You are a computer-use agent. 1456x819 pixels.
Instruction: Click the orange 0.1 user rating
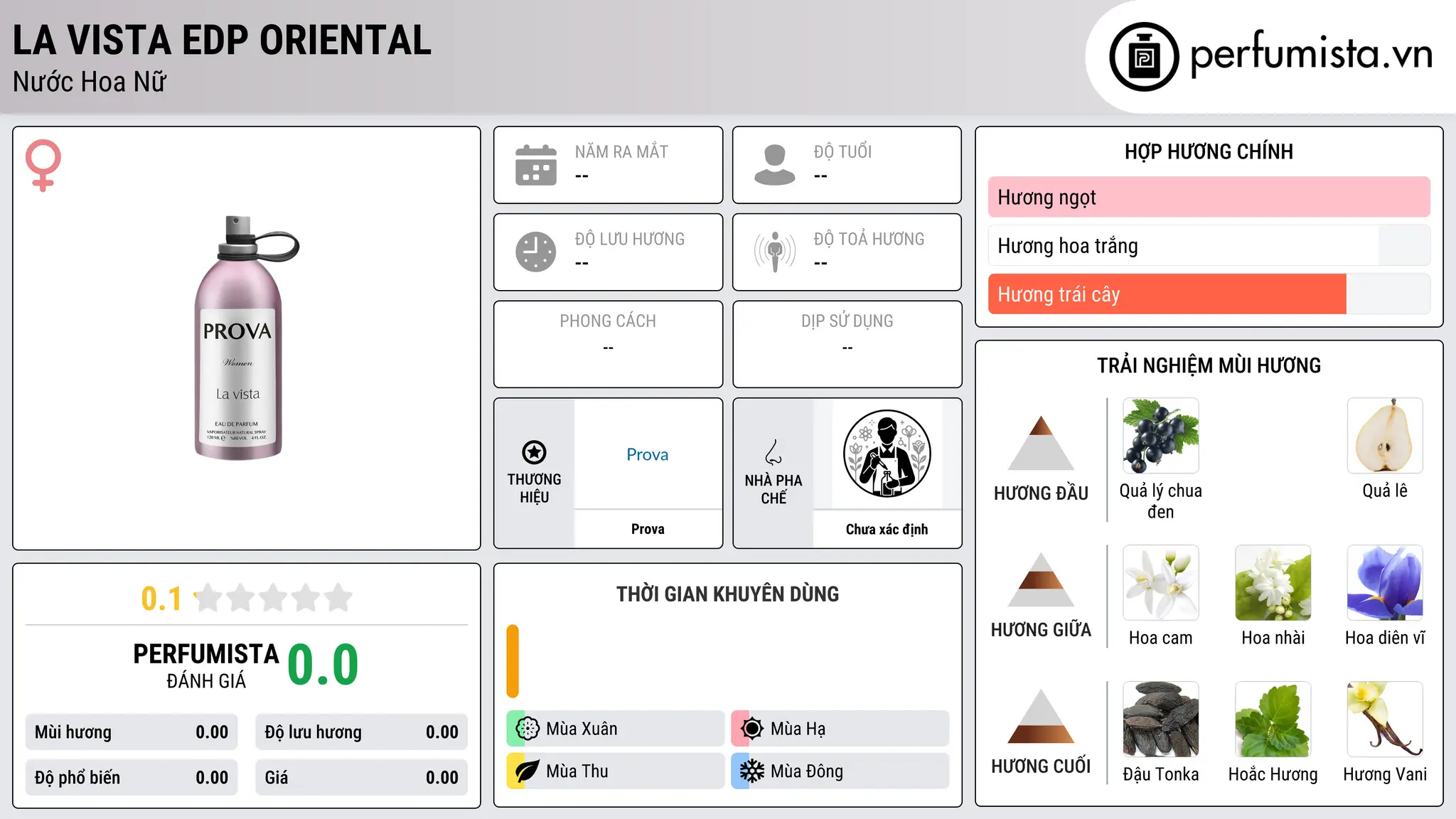(x=161, y=599)
